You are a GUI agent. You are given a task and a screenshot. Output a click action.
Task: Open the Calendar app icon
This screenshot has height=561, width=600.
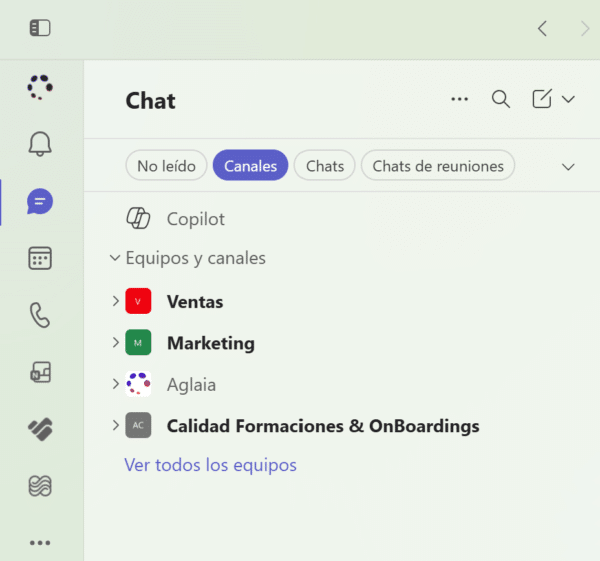pyautogui.click(x=40, y=258)
